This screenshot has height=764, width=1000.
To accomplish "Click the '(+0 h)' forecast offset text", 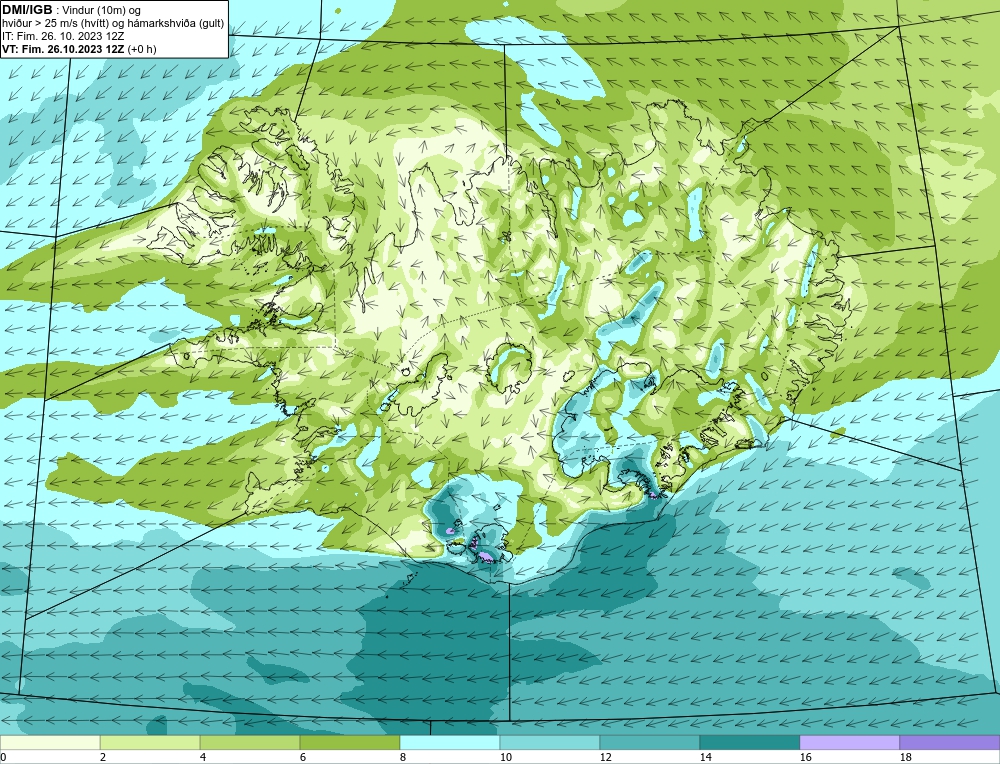I will 142,48.
